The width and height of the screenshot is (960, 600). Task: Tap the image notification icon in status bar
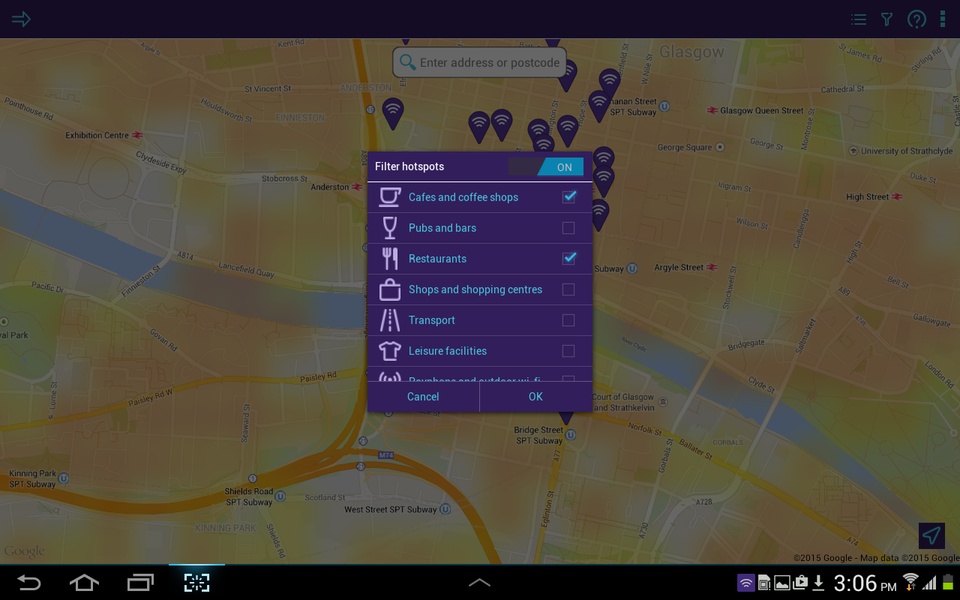[782, 583]
